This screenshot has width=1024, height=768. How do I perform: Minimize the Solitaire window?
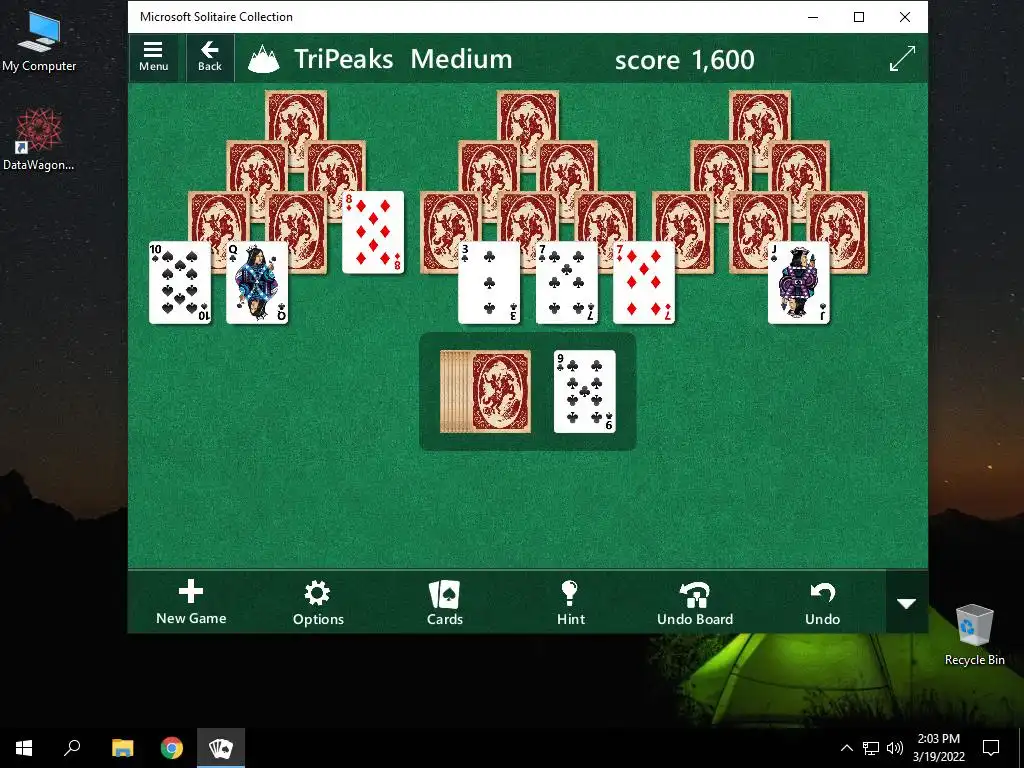pyautogui.click(x=813, y=17)
